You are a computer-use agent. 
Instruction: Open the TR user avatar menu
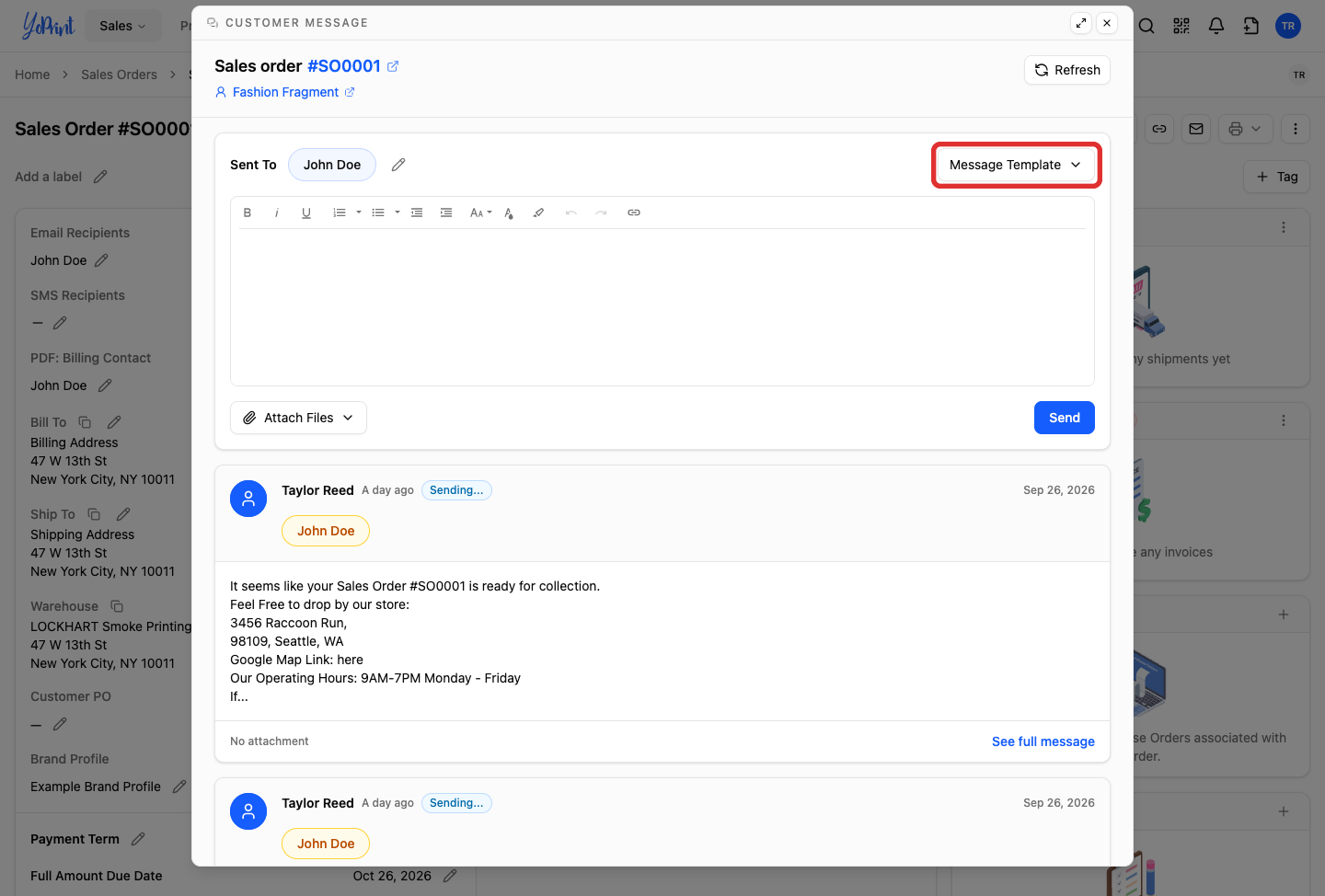1288,26
